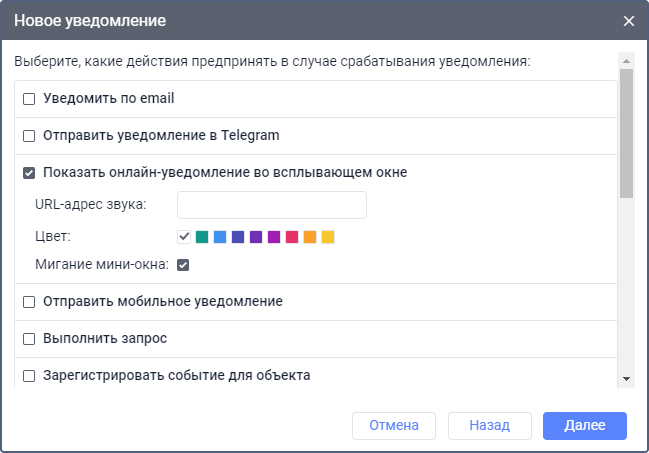649x453 pixels.
Task: Check 'Отправить уведомление в Telegram' option
Action: point(29,135)
